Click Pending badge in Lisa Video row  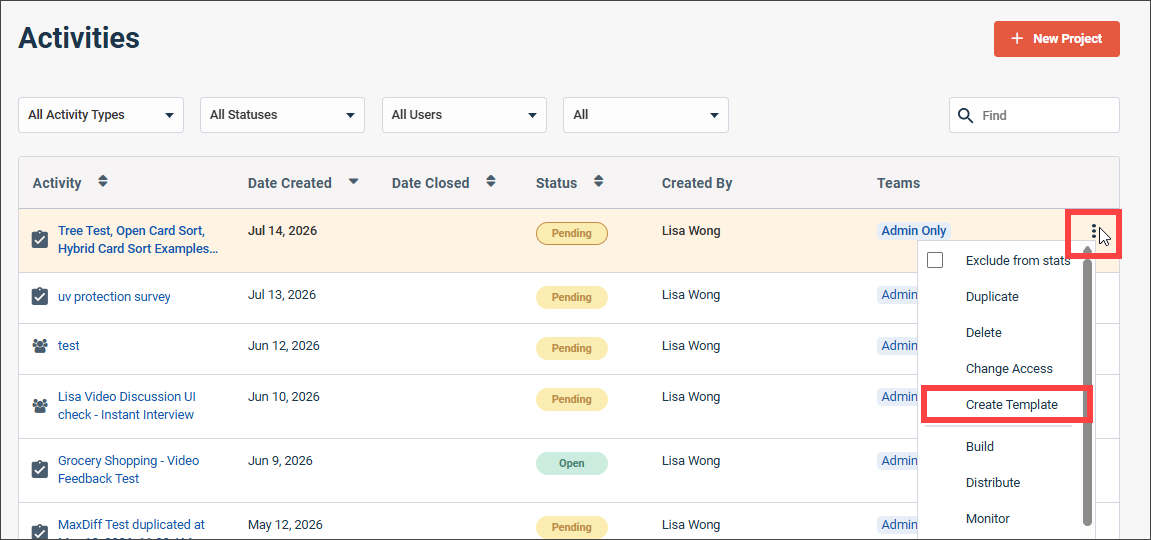572,399
